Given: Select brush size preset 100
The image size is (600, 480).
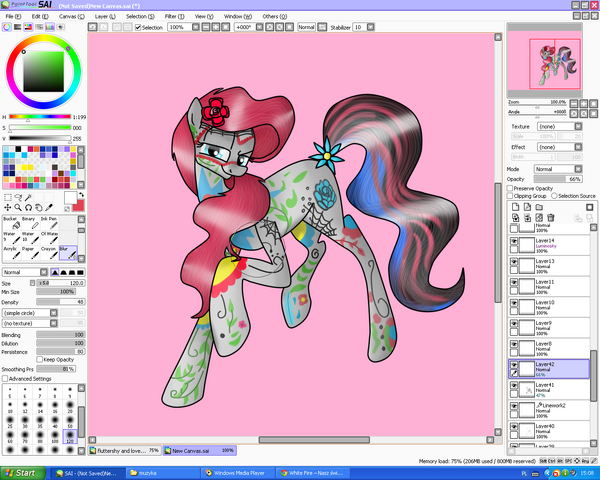Looking at the screenshot, I should point(55,437).
